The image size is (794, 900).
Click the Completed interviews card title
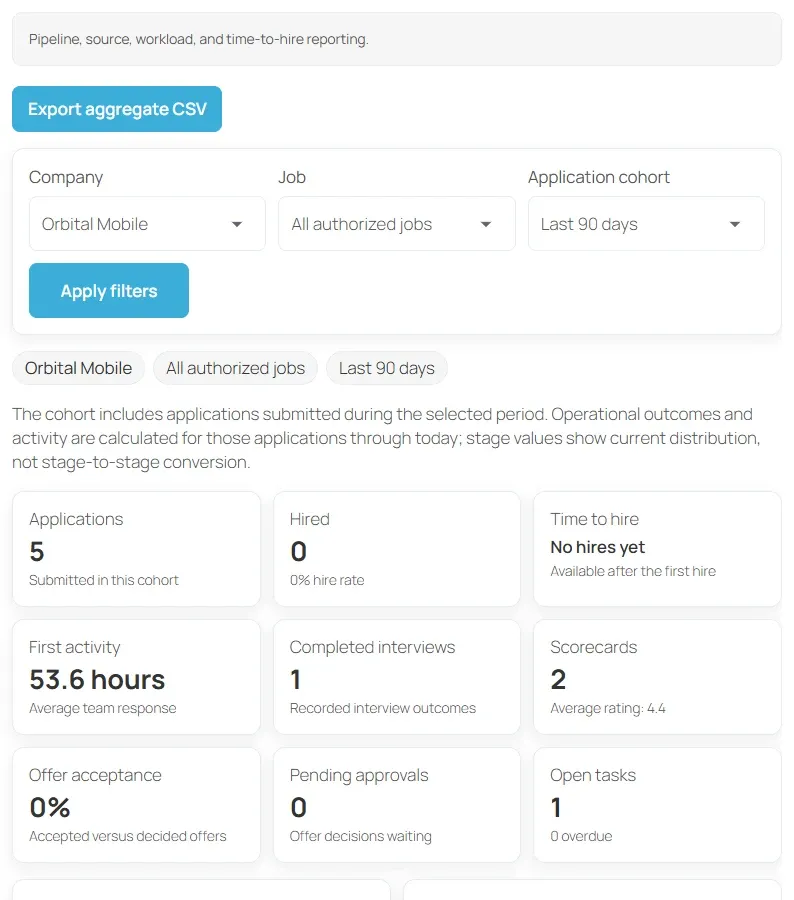[x=373, y=647]
